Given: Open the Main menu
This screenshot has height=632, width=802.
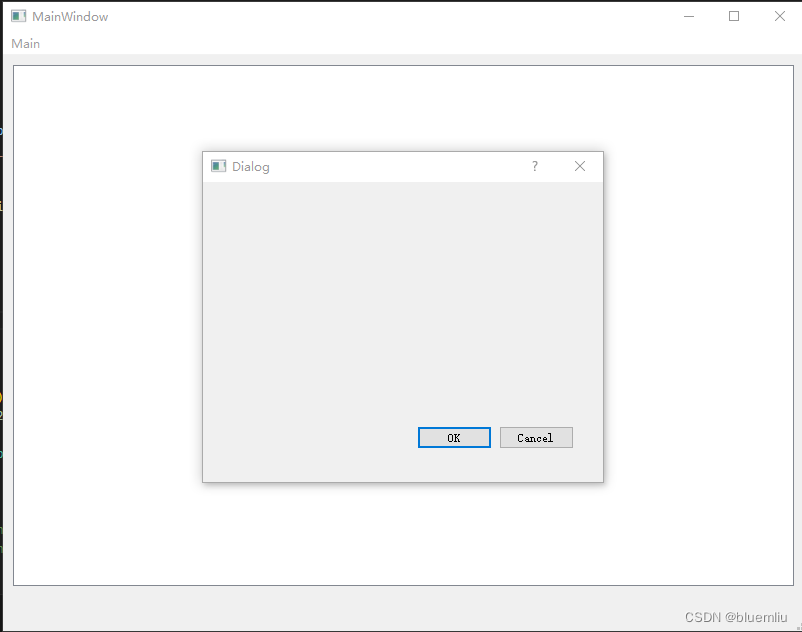Looking at the screenshot, I should click(25, 43).
